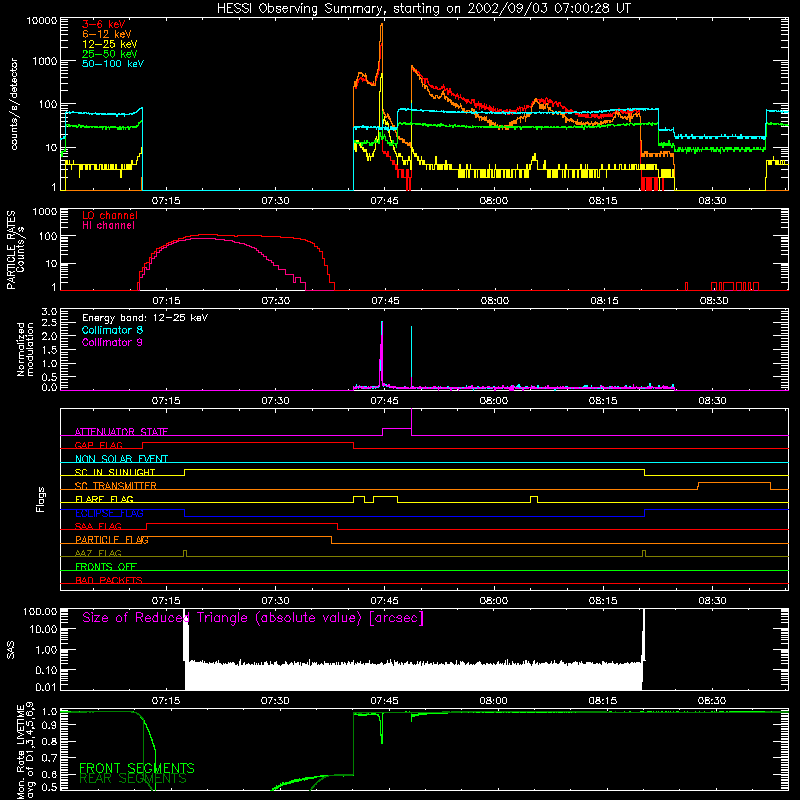
Task: Click the GAP FLAG label
Action: pyautogui.click(x=98, y=445)
